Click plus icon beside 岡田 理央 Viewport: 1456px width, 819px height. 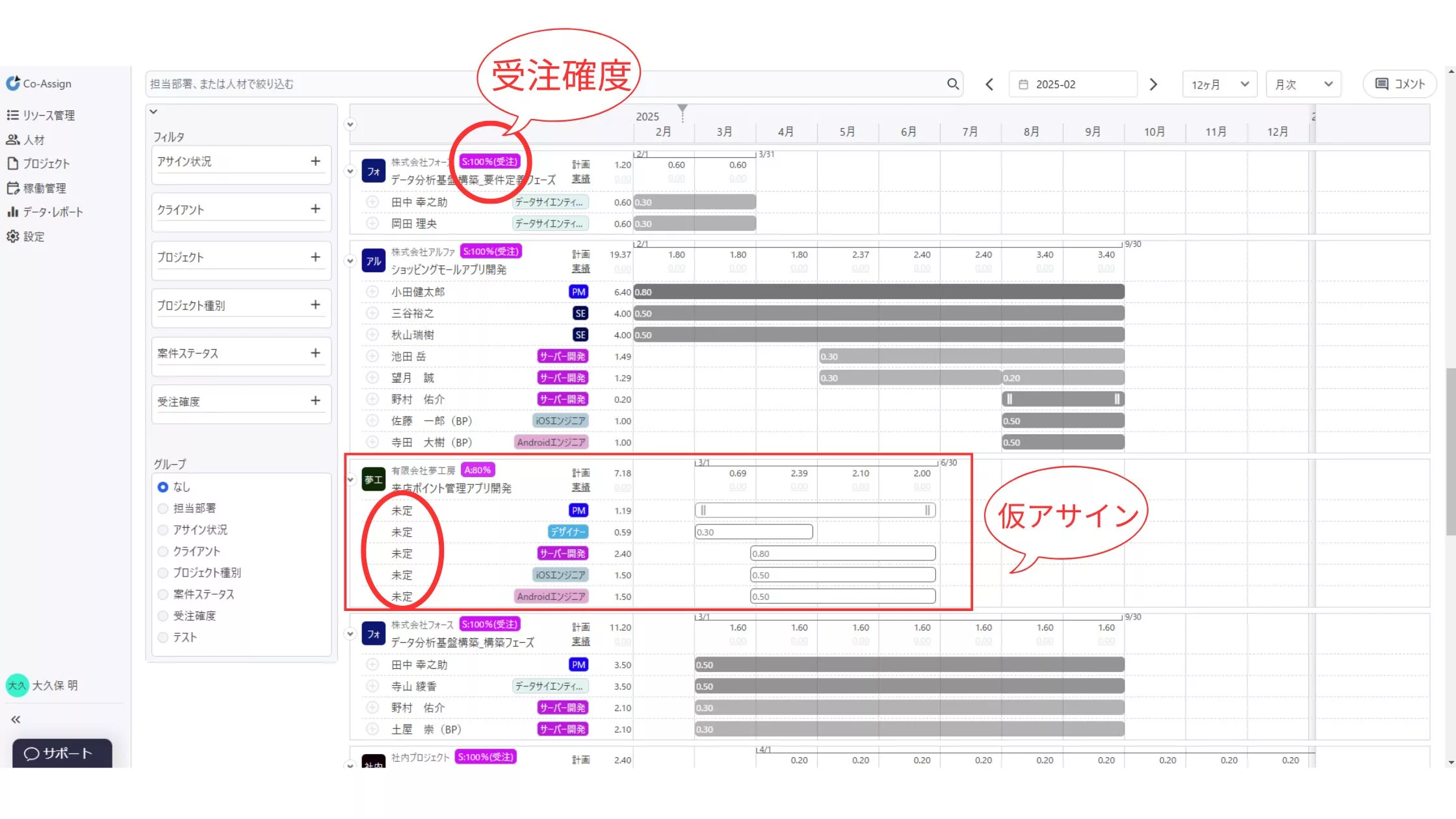coord(372,224)
